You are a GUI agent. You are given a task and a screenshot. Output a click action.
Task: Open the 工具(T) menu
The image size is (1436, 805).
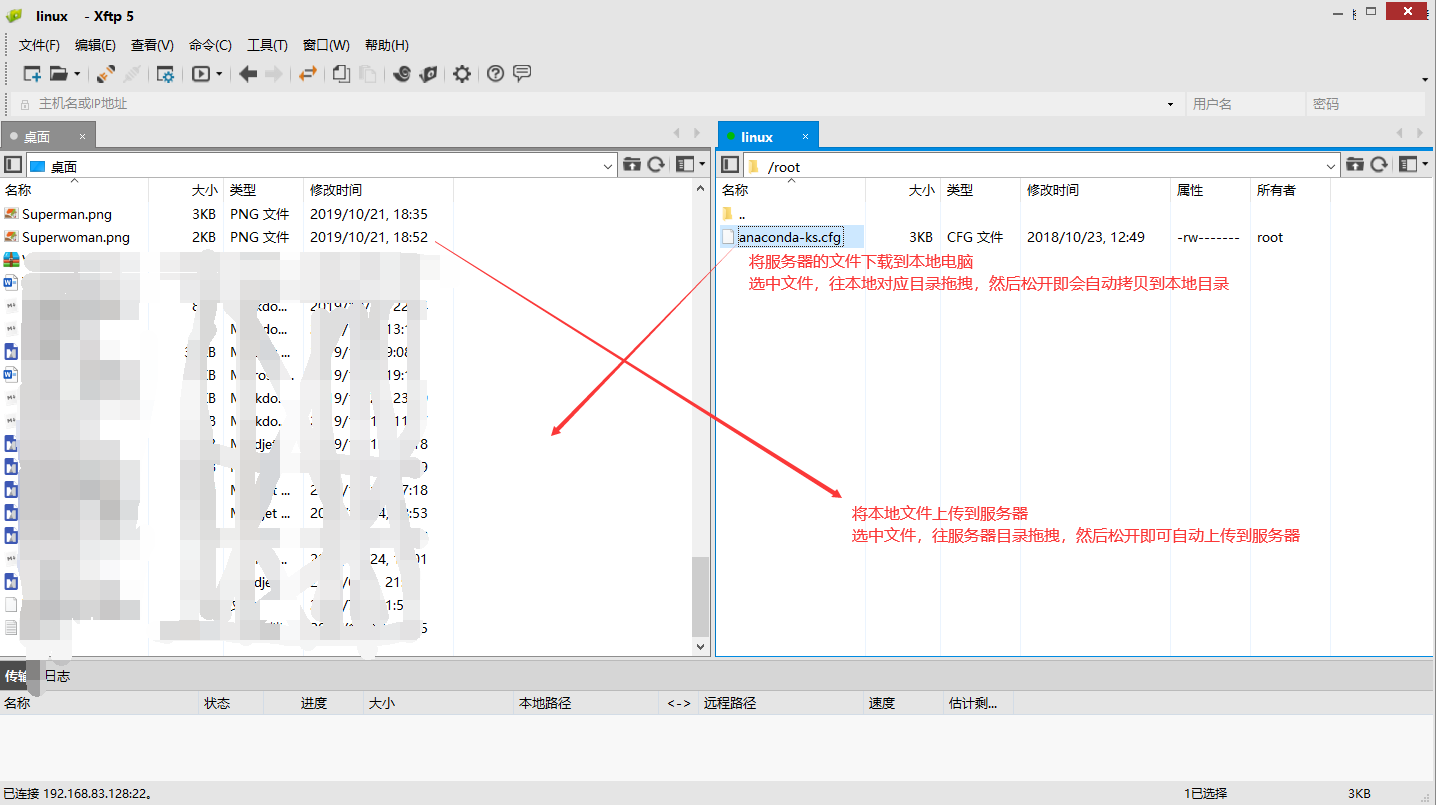(x=267, y=45)
